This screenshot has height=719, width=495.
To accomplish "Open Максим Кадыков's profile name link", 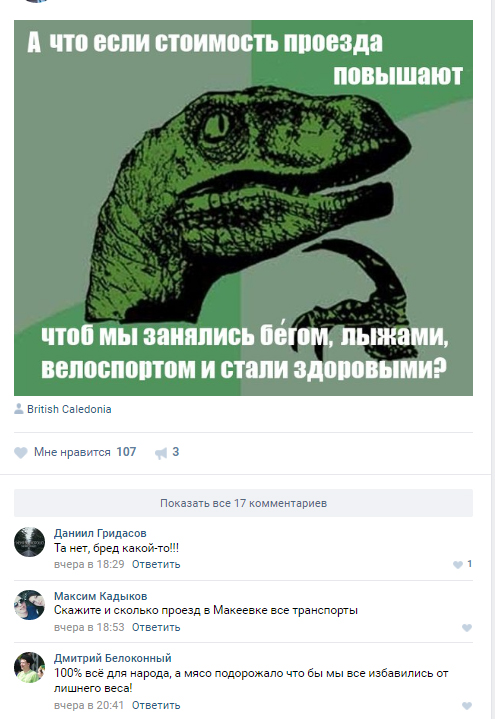I will (x=100, y=596).
